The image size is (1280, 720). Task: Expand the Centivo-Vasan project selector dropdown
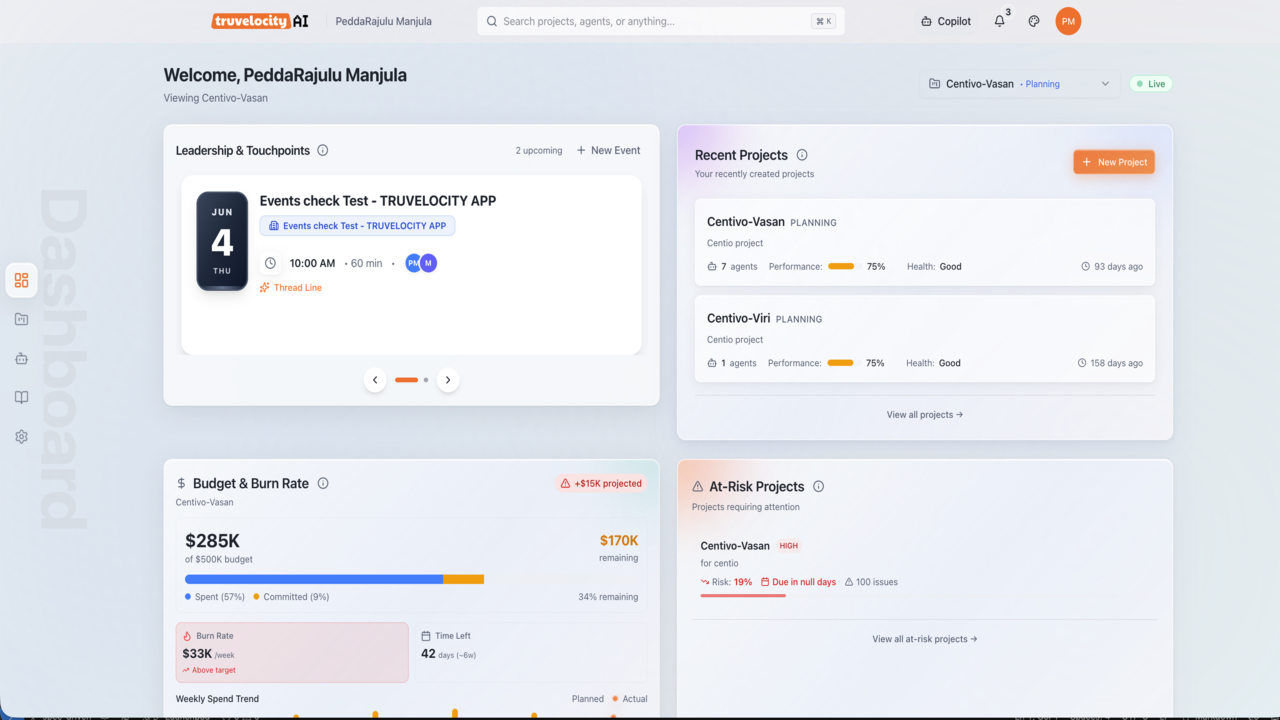1019,84
